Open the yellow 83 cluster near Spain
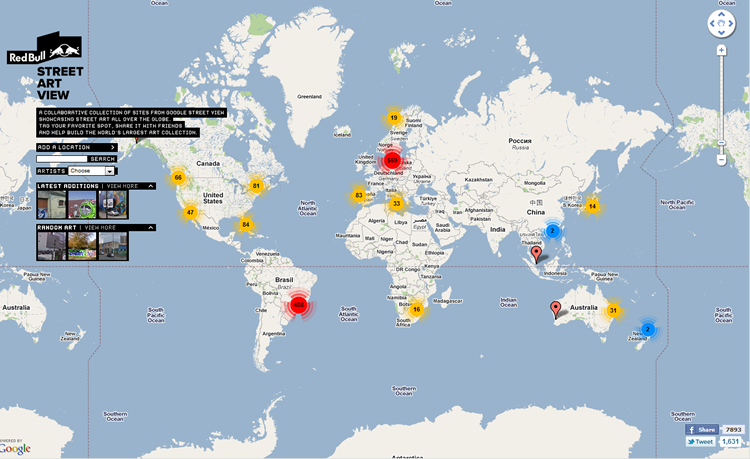Viewport: 750px width, 459px height. (359, 195)
